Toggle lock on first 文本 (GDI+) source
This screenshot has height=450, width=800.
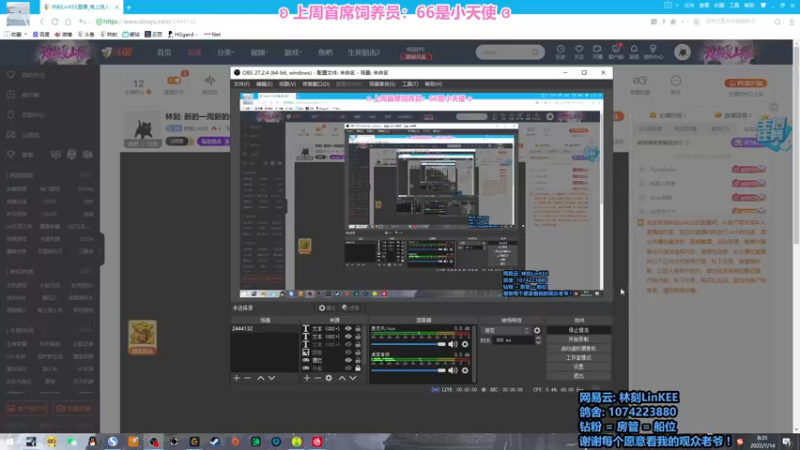tap(358, 329)
